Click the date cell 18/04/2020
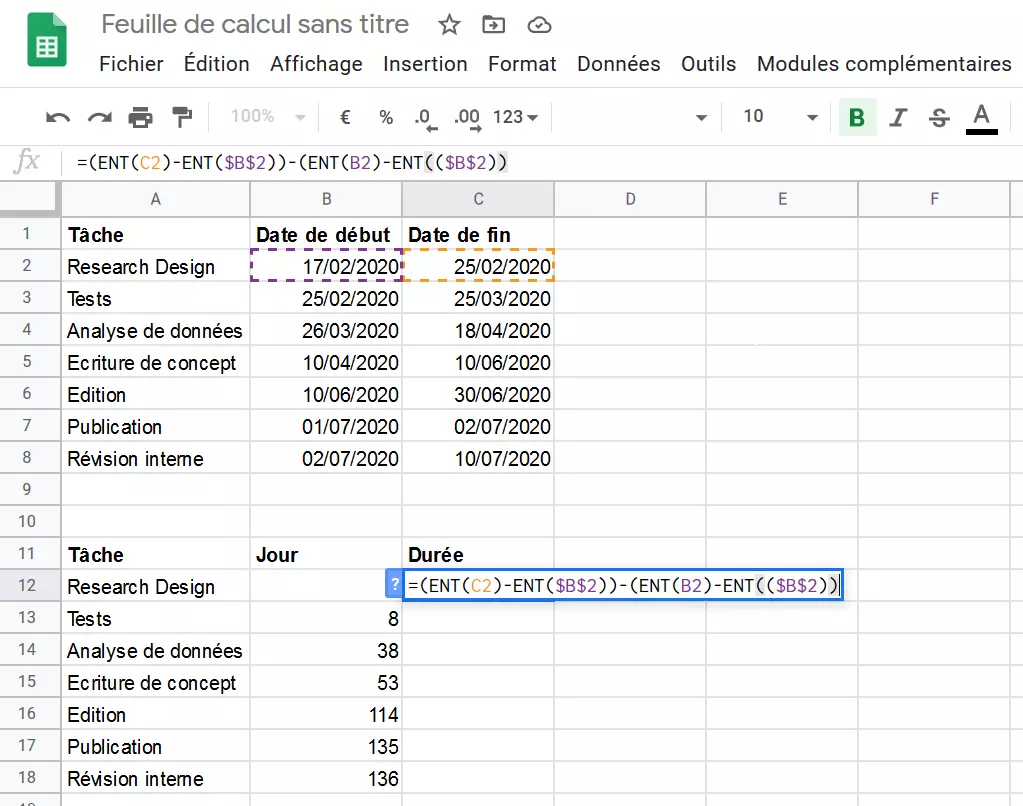The width and height of the screenshot is (1023, 806). click(478, 330)
